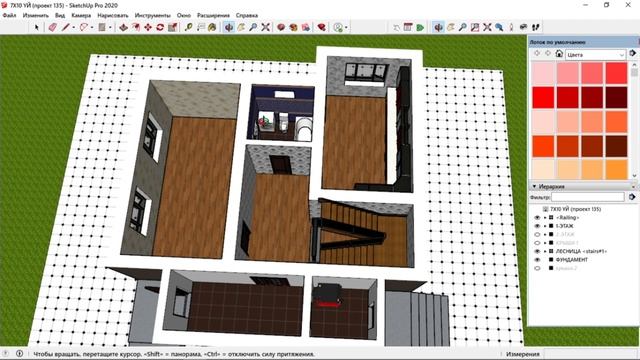Click the highlighted Orbit tool in left toolbar

pos(229,27)
